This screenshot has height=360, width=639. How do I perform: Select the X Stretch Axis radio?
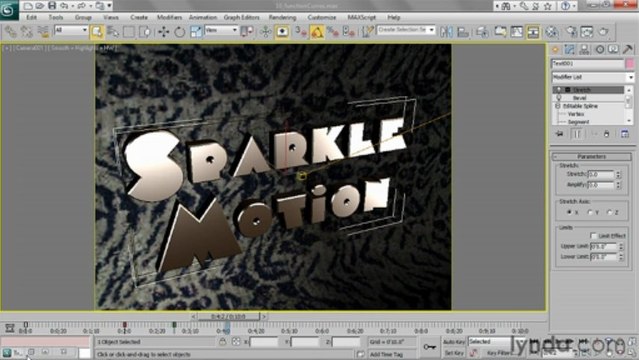[x=569, y=212]
